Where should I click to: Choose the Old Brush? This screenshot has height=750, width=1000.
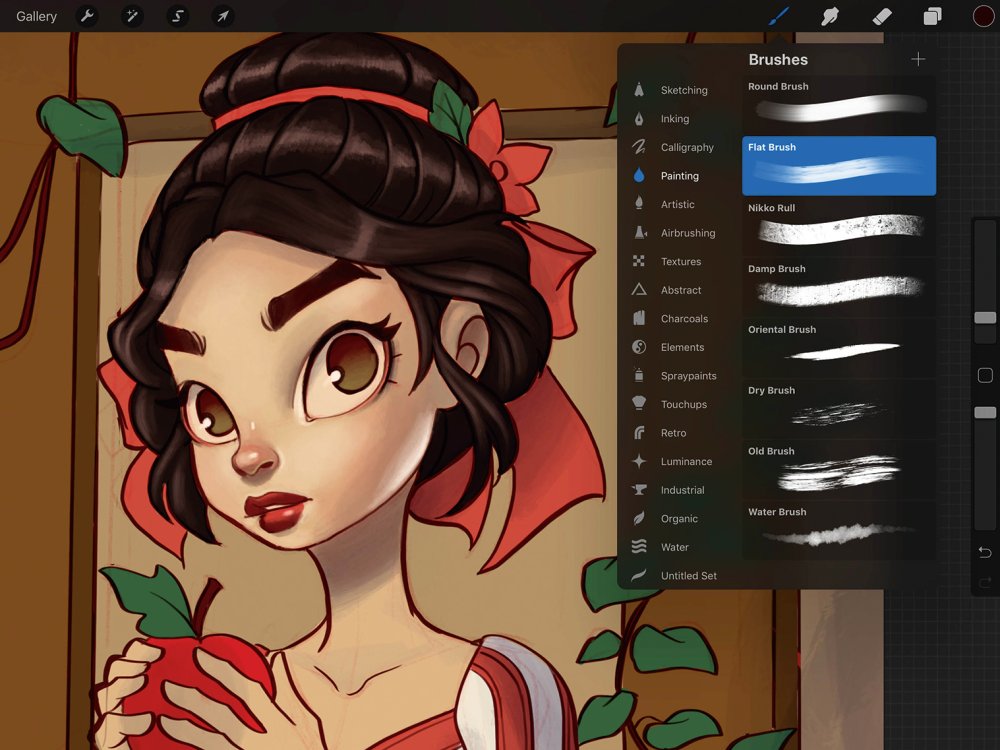[839, 469]
